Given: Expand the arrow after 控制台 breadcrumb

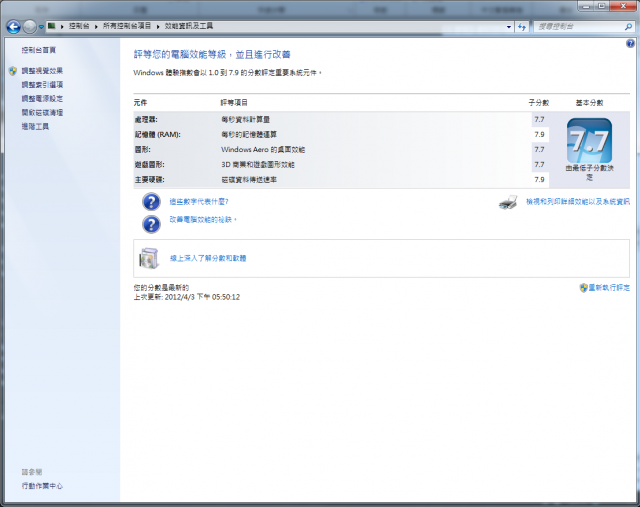Looking at the screenshot, I should coord(96,27).
